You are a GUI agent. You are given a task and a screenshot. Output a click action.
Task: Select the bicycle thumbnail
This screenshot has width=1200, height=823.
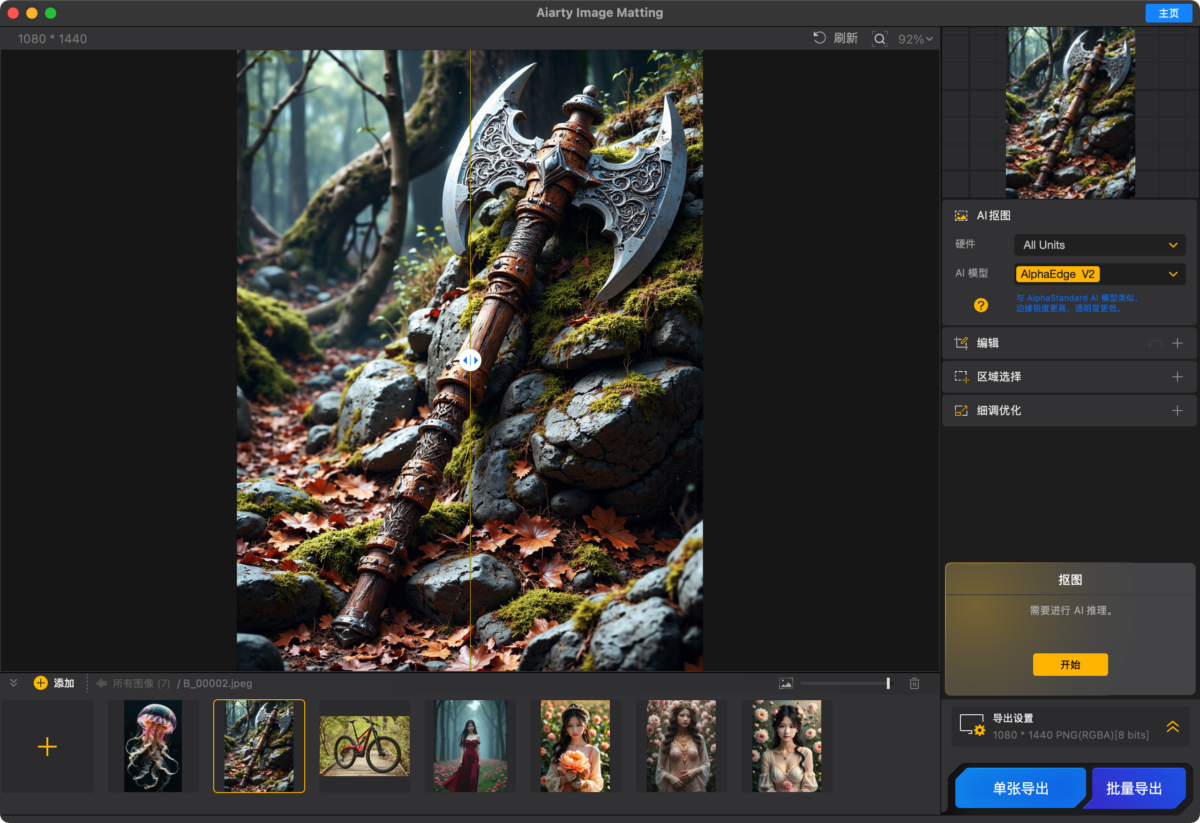pos(365,745)
